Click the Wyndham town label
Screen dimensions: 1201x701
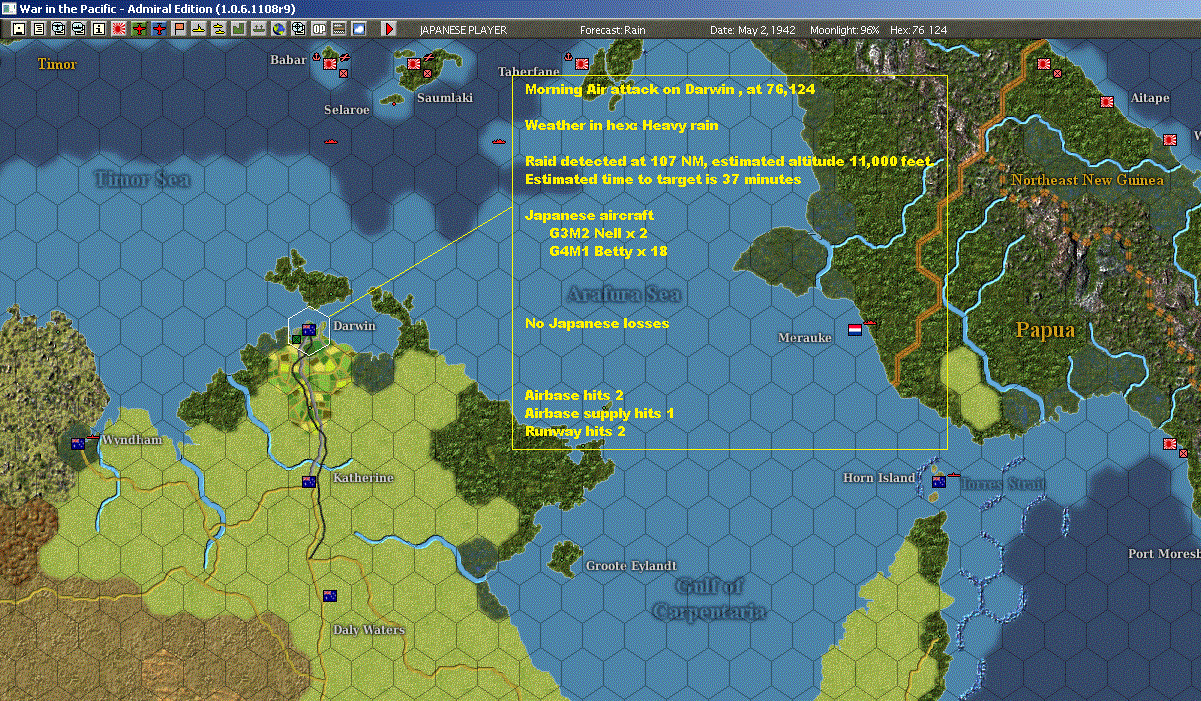(132, 440)
